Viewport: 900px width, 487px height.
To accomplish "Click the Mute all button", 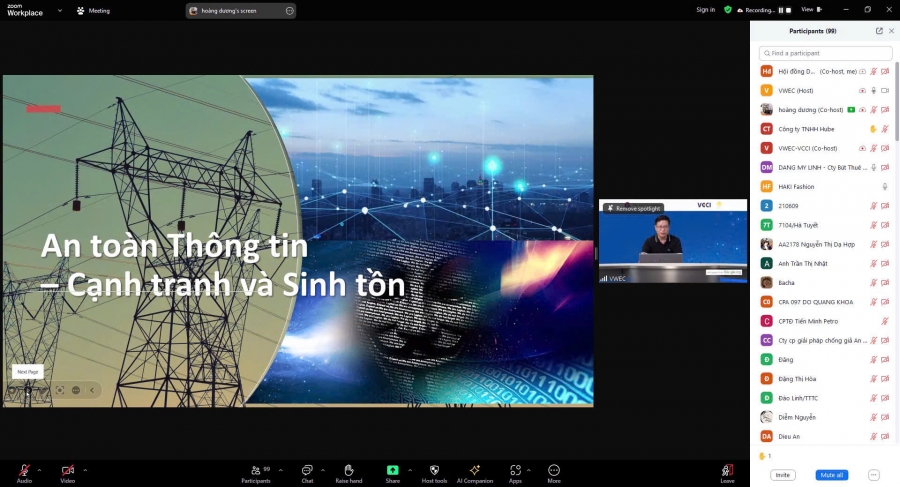I will 830,475.
